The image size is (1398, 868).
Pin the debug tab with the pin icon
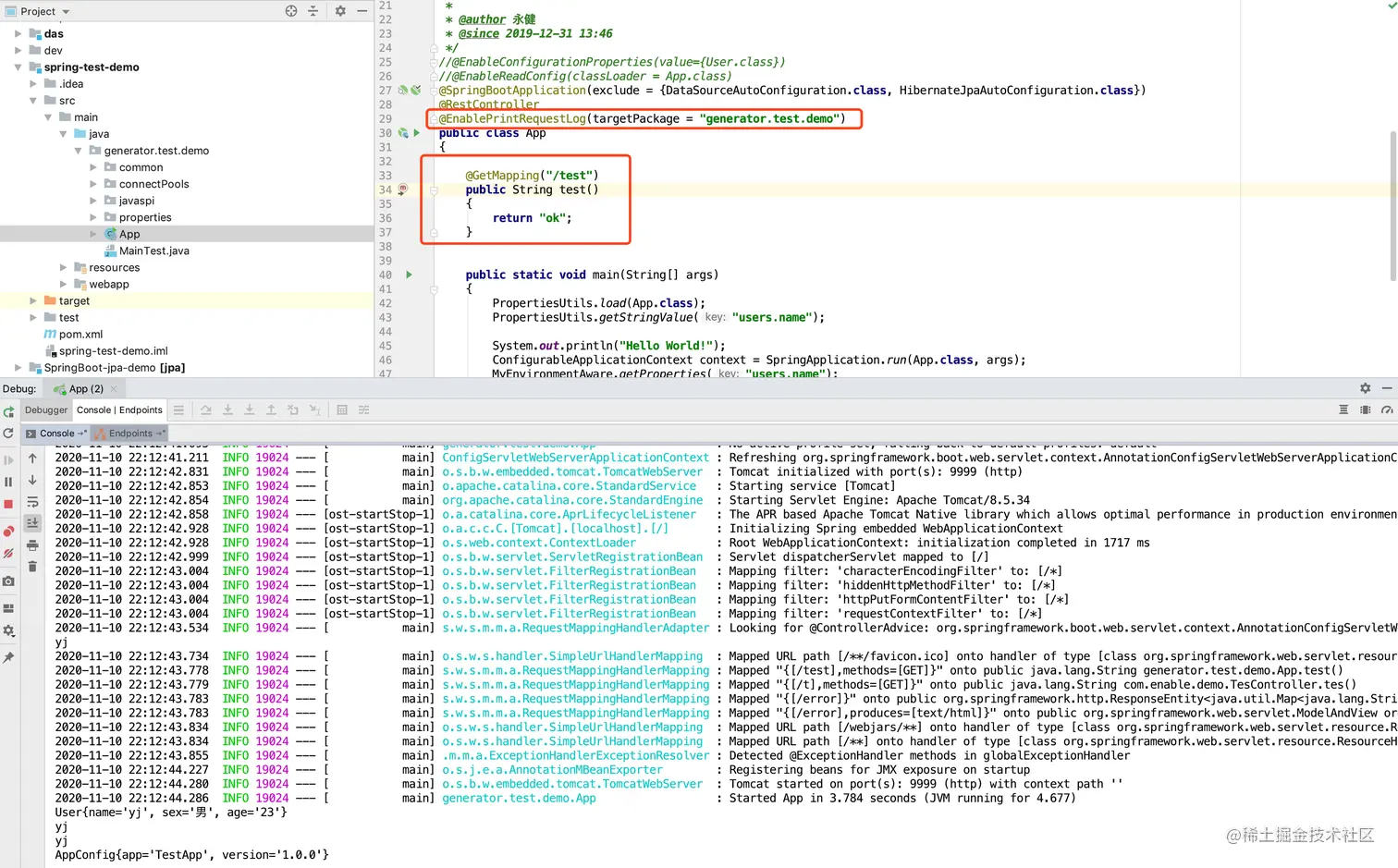click(8, 657)
